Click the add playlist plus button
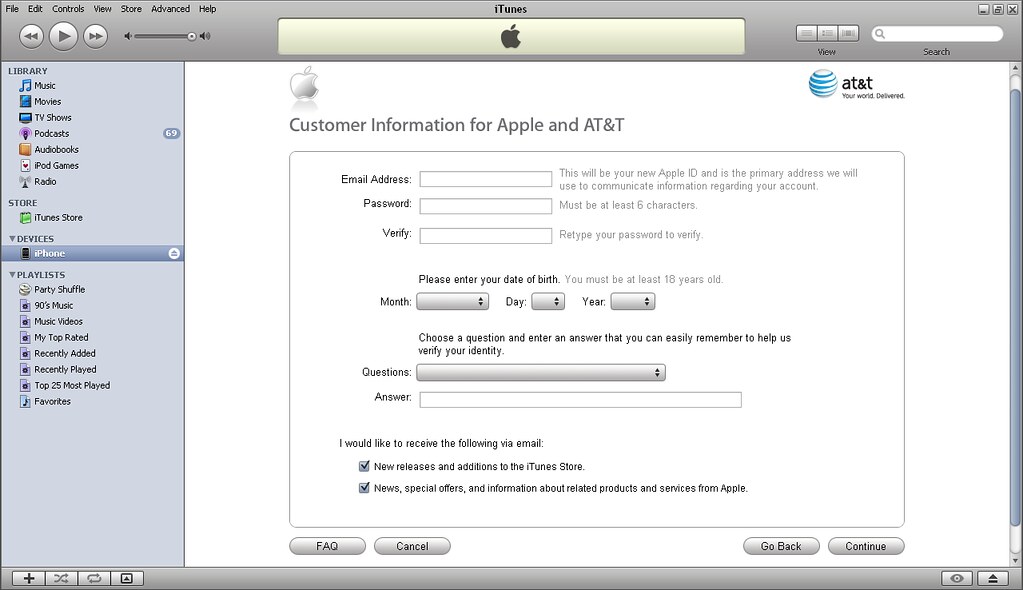Viewport: 1023px width, 590px height. (29, 578)
